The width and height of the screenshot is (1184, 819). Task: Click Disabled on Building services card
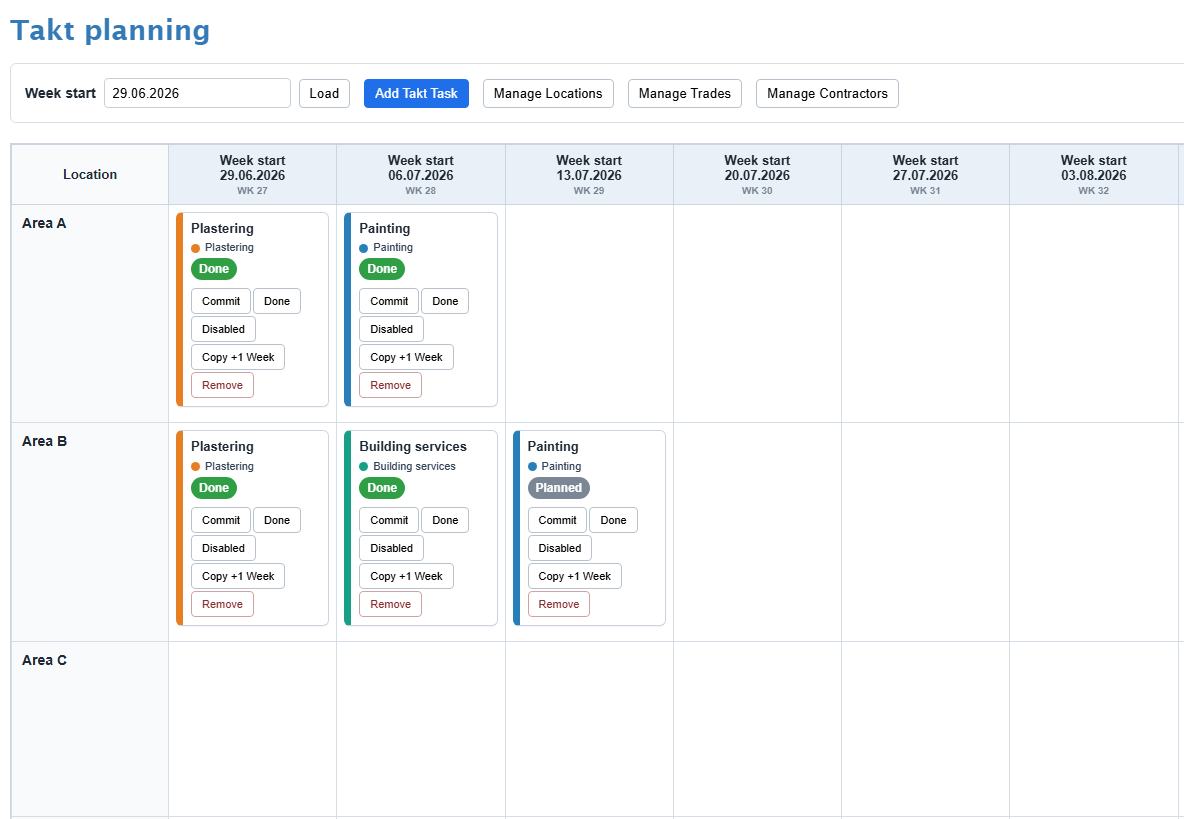391,548
